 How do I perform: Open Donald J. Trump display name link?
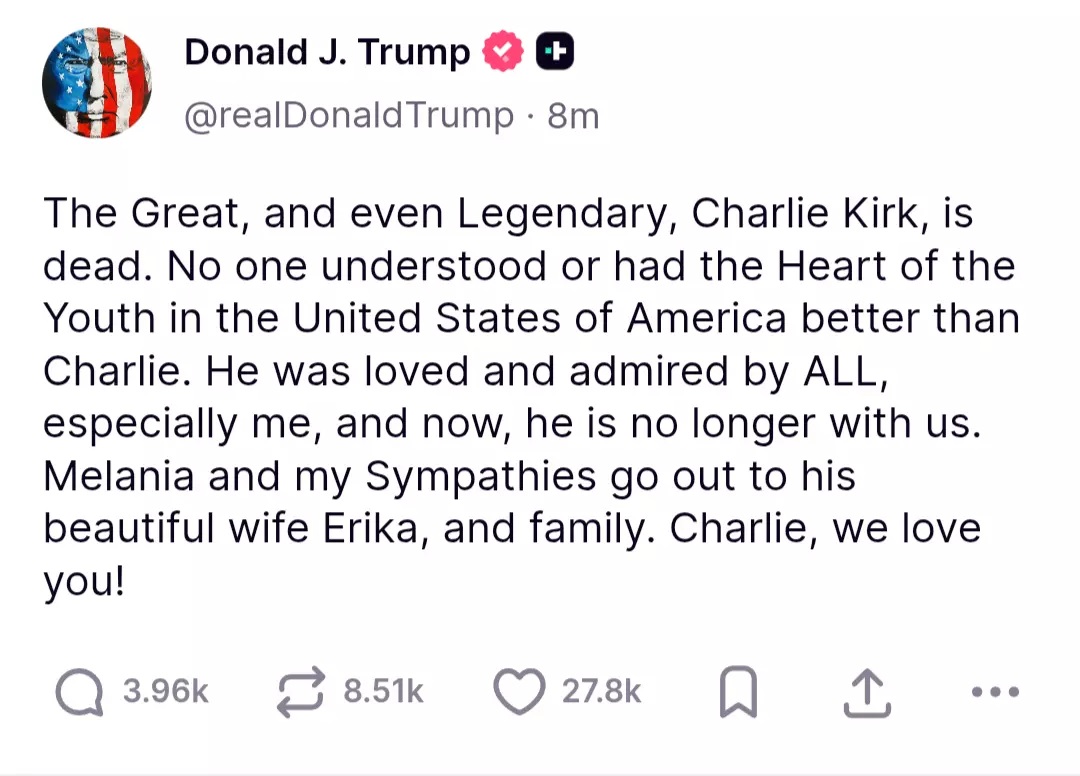click(327, 52)
